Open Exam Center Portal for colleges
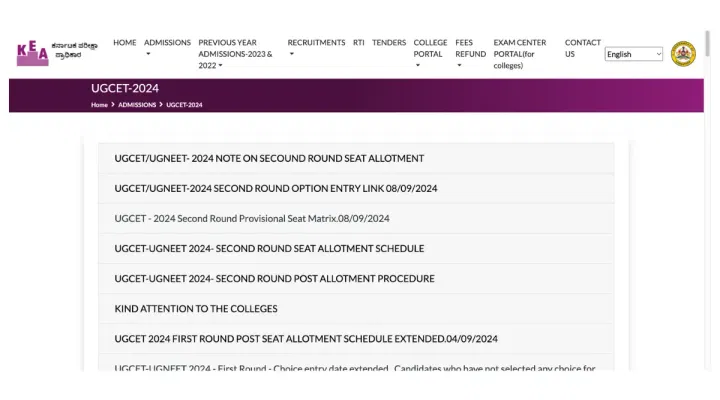 (520, 54)
